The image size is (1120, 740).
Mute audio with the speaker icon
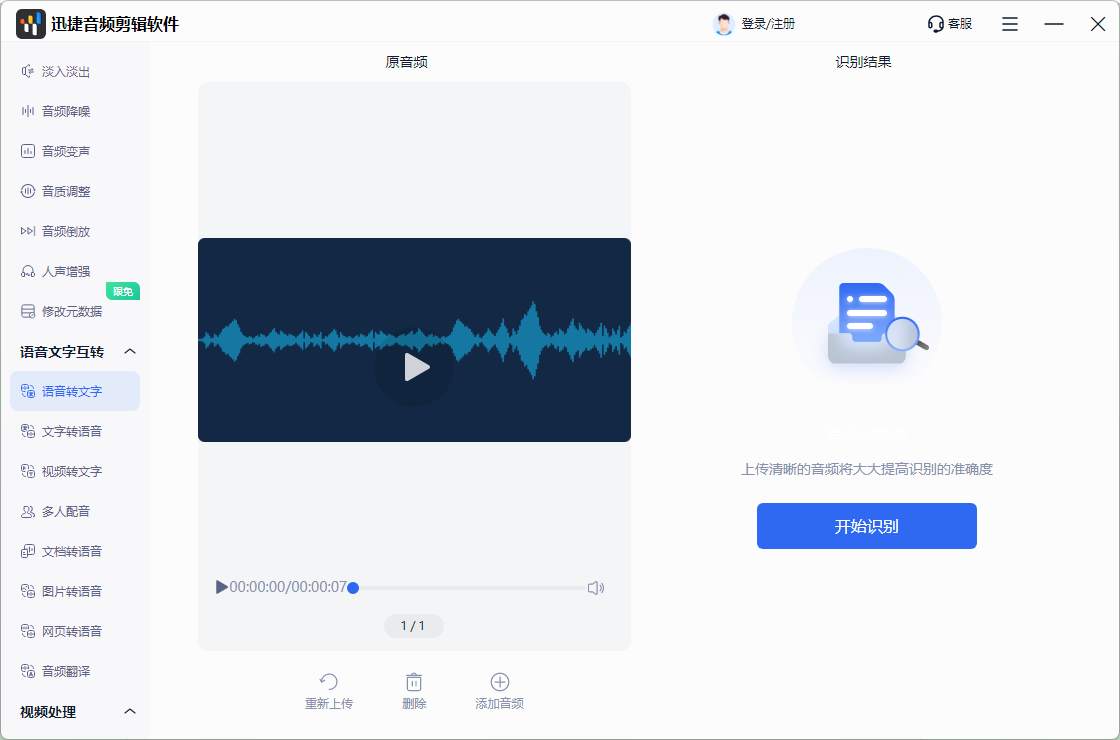tap(596, 588)
